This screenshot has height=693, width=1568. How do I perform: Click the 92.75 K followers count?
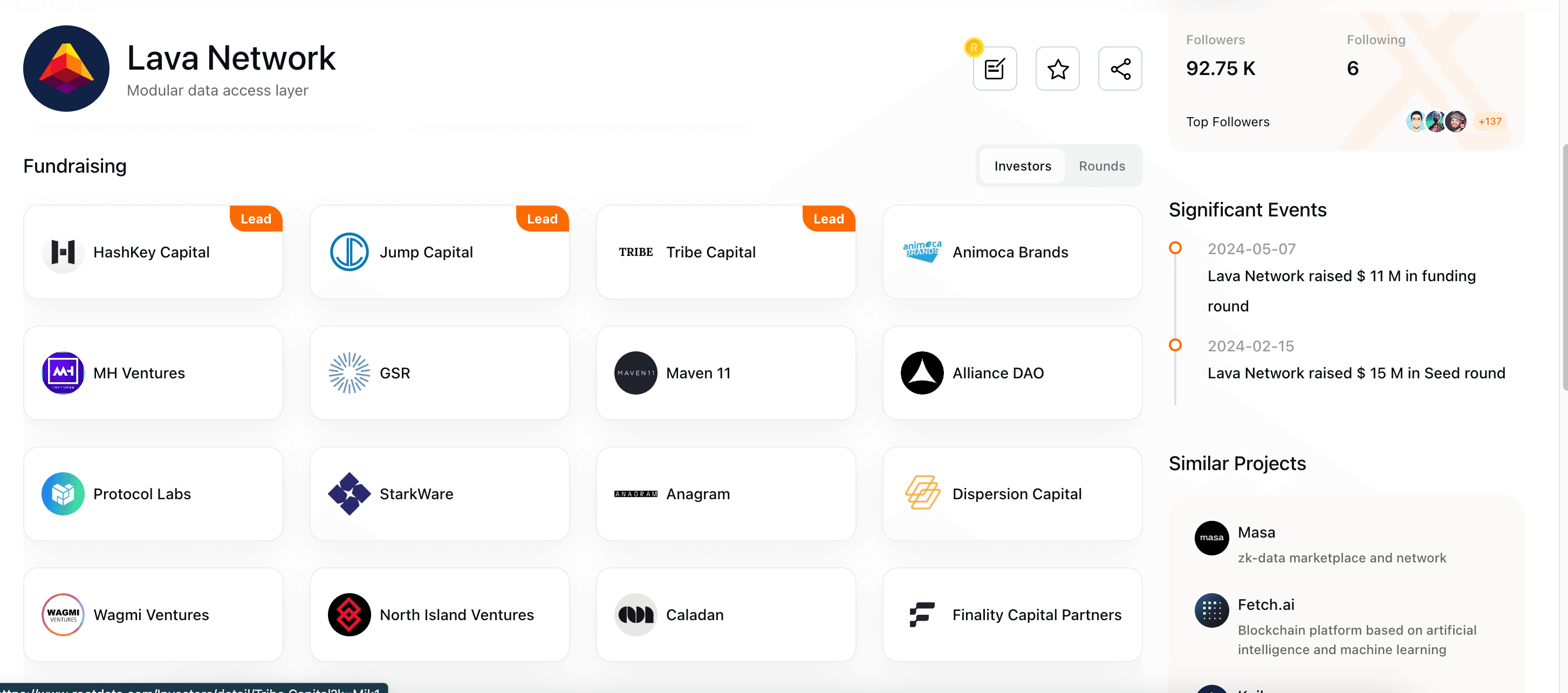coord(1221,68)
